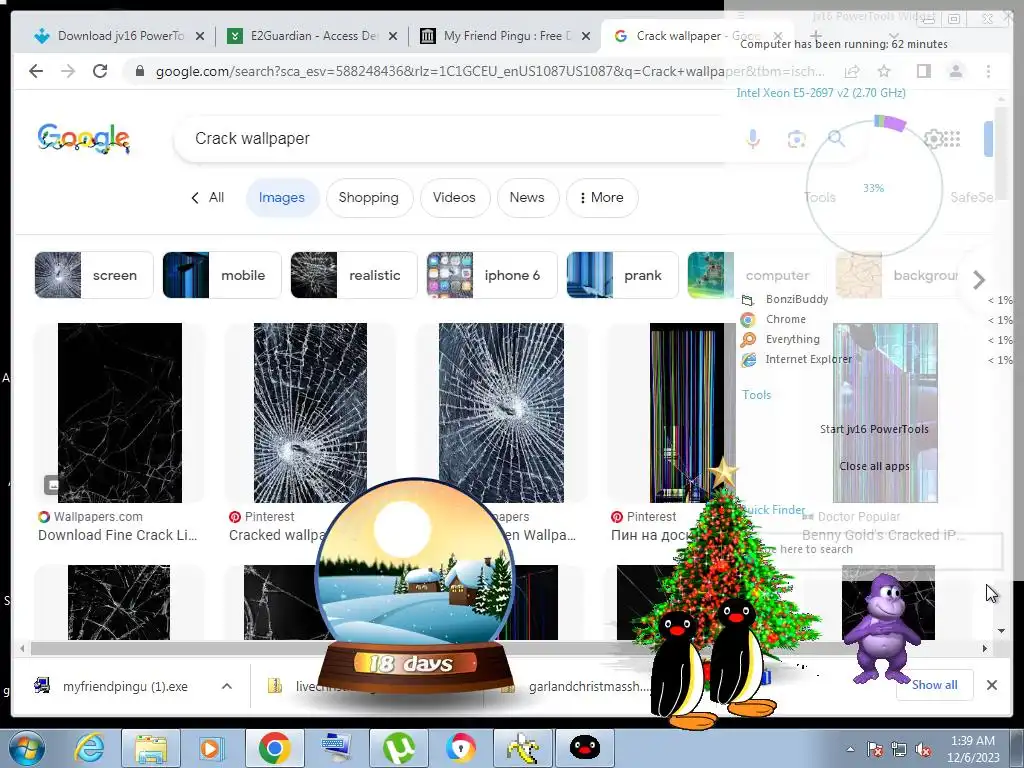Click the BonziBuddy purple gorilla character
Image resolution: width=1024 pixels, height=768 pixels.
tap(882, 627)
